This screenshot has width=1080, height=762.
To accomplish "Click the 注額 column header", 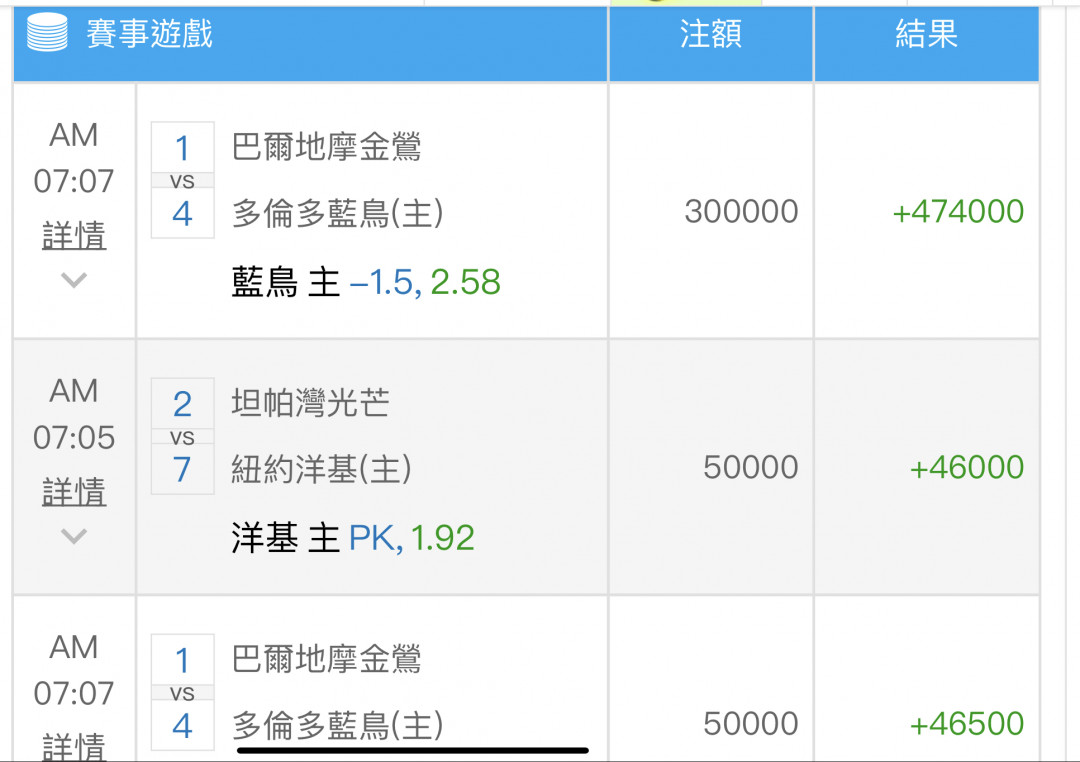I will [711, 33].
